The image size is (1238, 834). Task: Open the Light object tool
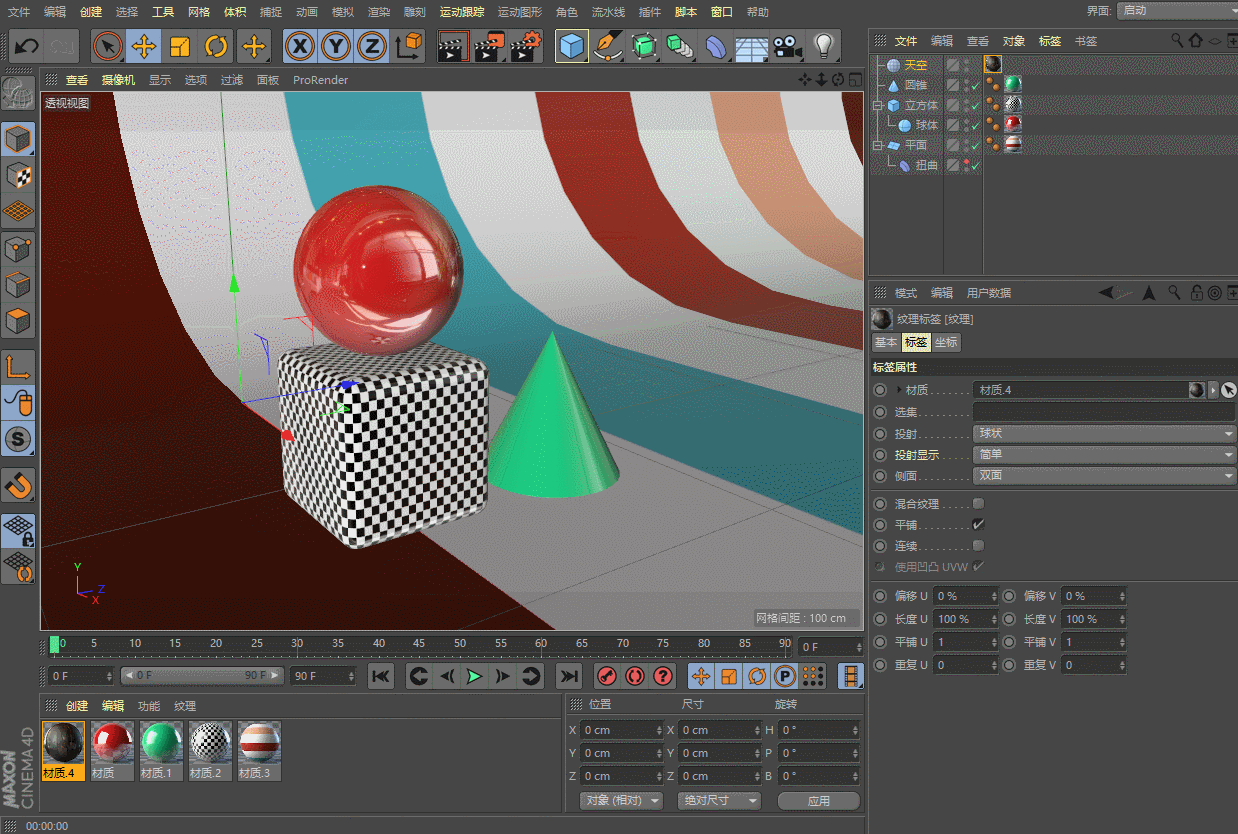click(822, 46)
